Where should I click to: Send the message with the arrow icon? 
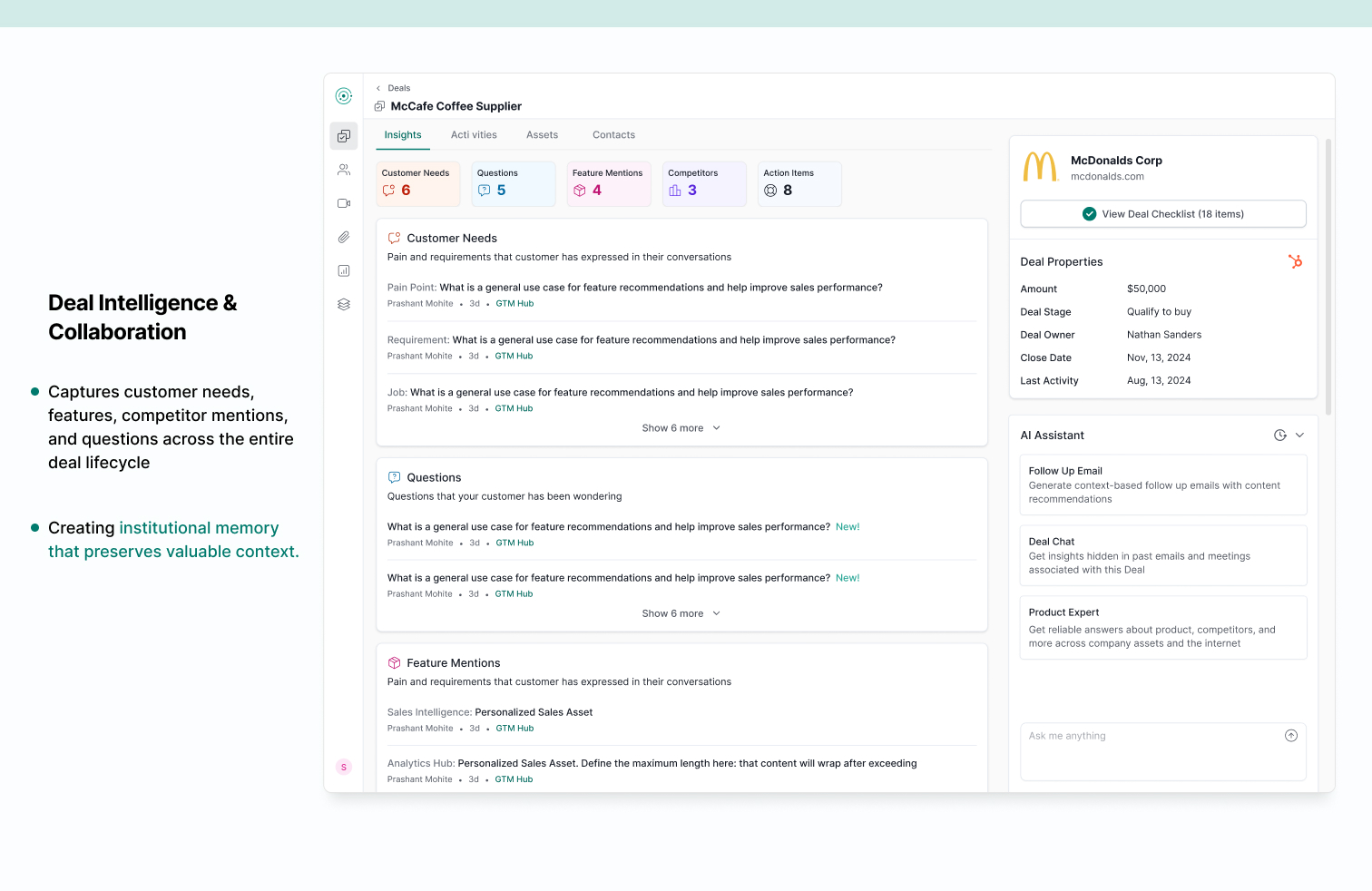(x=1291, y=736)
